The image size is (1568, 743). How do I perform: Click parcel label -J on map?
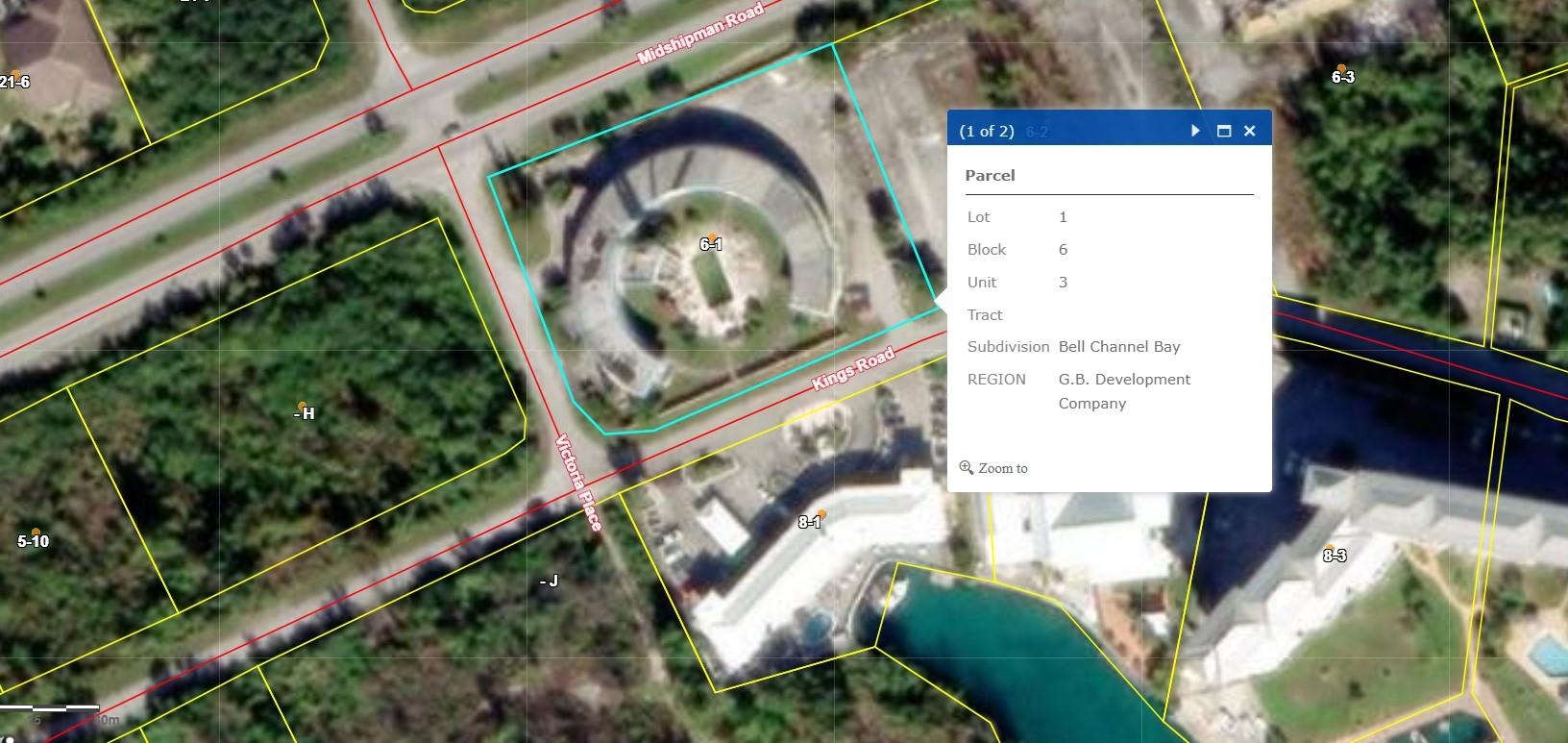549,581
